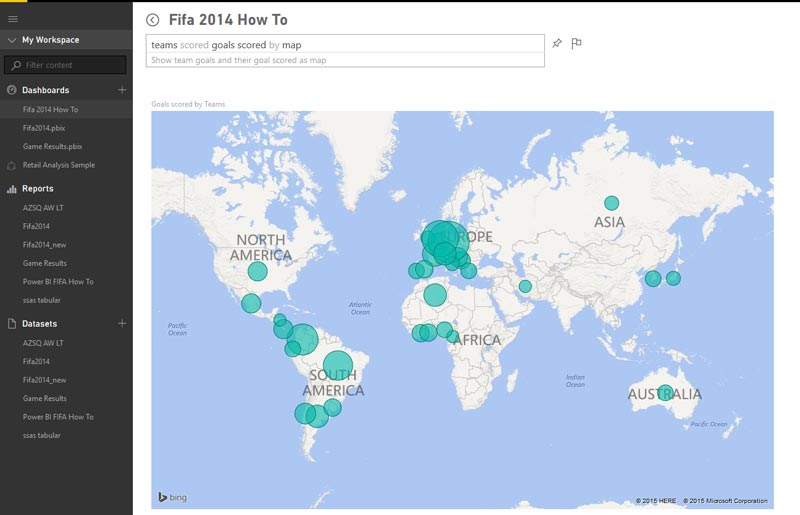Add a new dataset with the plus icon
The width and height of the screenshot is (800, 515).
pyautogui.click(x=122, y=324)
